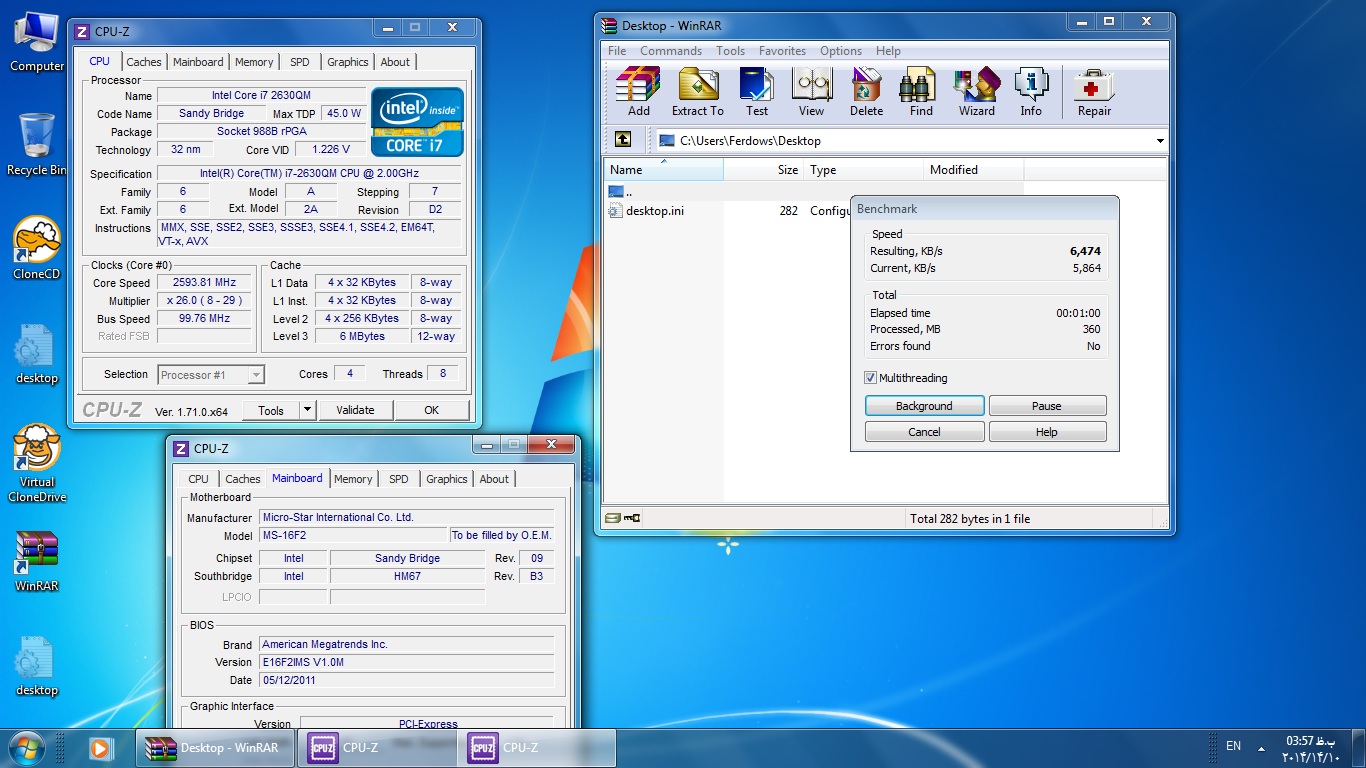Click the Resulting KB/s value 6,474
Viewport: 1366px width, 768px height.
[1085, 252]
